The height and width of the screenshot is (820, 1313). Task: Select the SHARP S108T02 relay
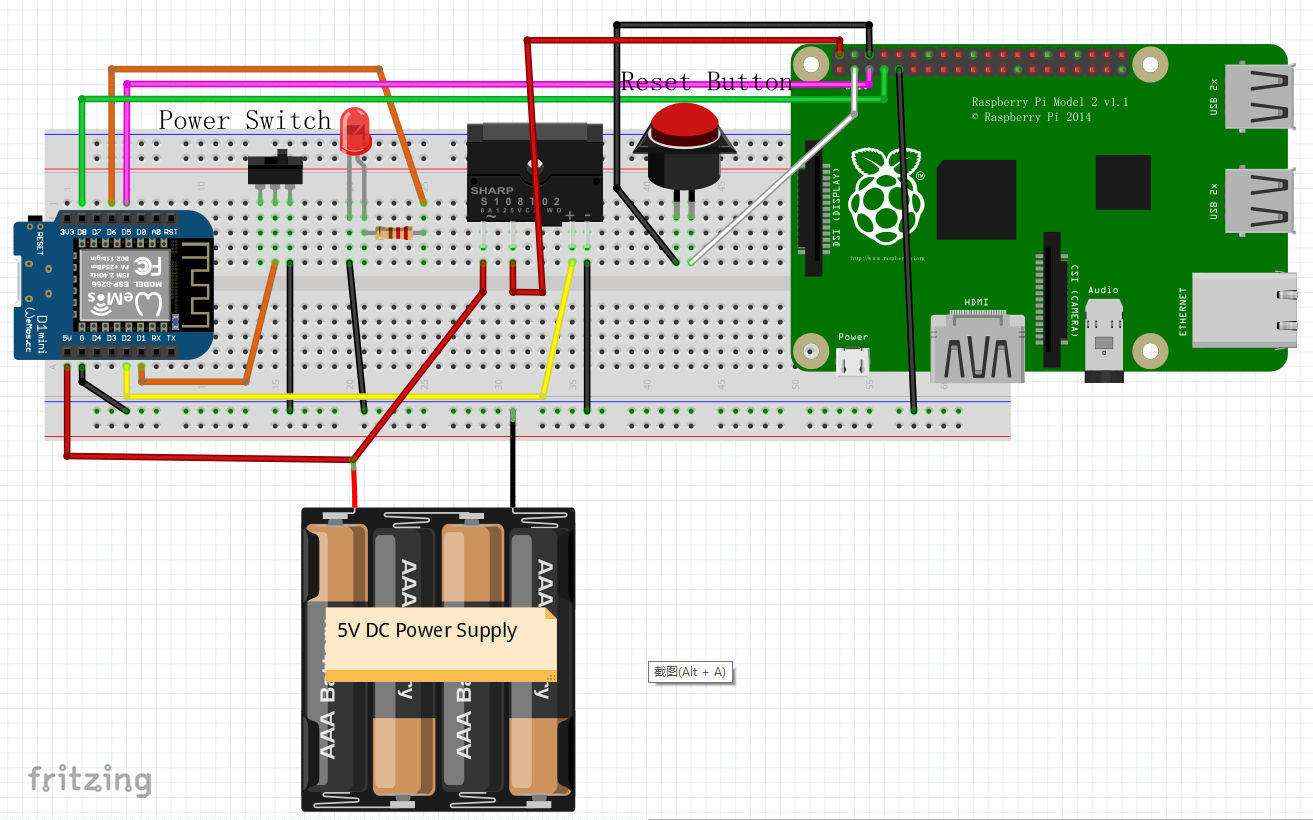coord(535,172)
